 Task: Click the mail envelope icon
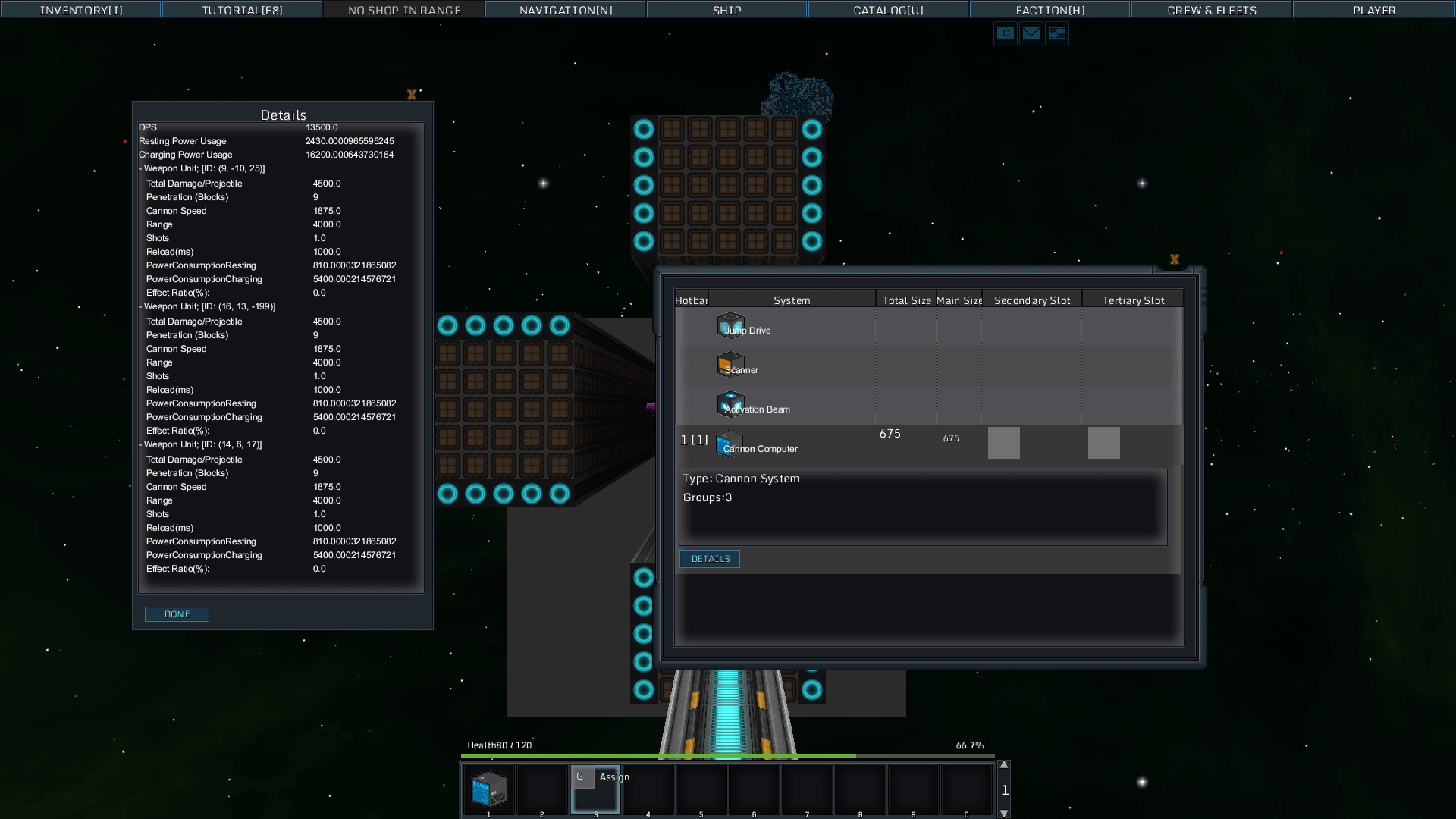pos(1031,33)
